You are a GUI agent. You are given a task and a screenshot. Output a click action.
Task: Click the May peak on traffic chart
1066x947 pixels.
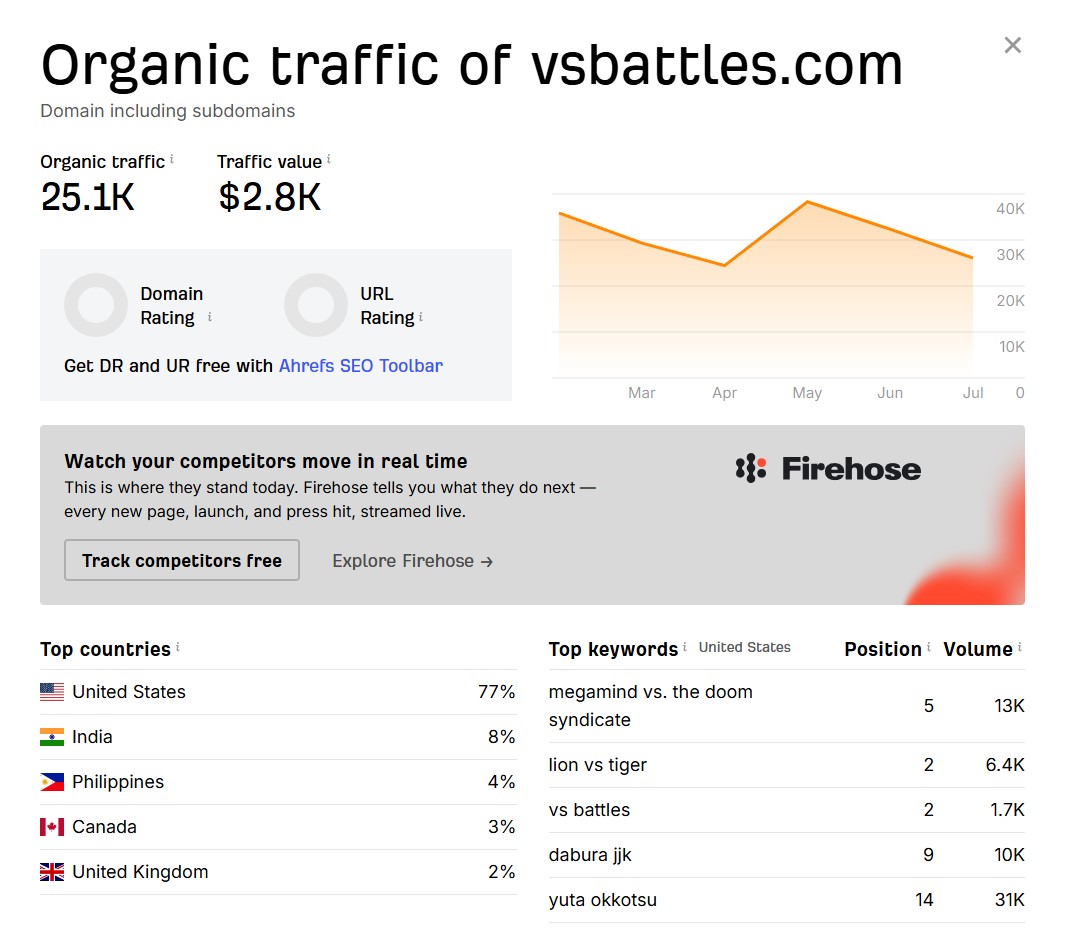click(807, 202)
